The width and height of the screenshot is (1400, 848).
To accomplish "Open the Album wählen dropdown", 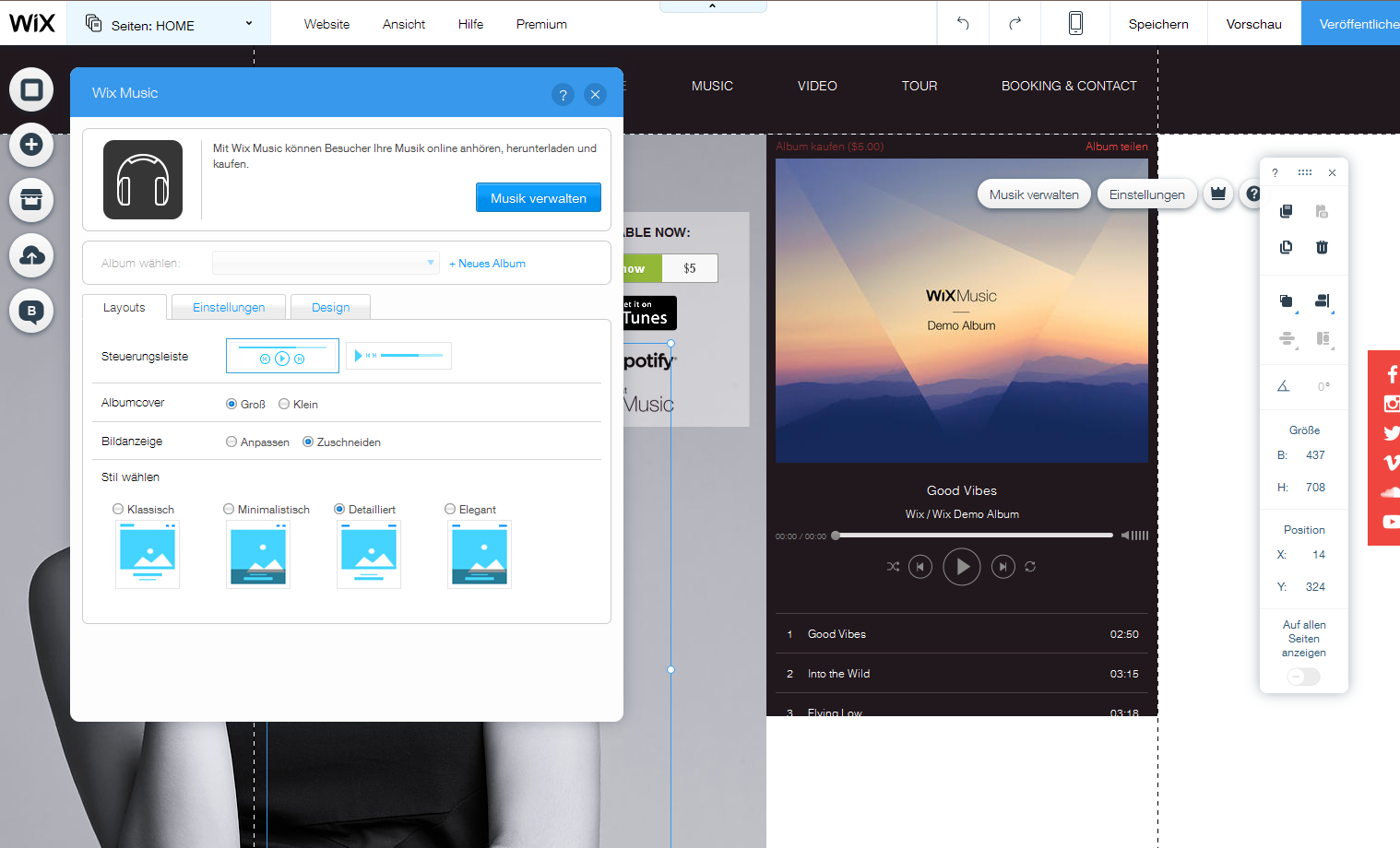I will pos(326,263).
